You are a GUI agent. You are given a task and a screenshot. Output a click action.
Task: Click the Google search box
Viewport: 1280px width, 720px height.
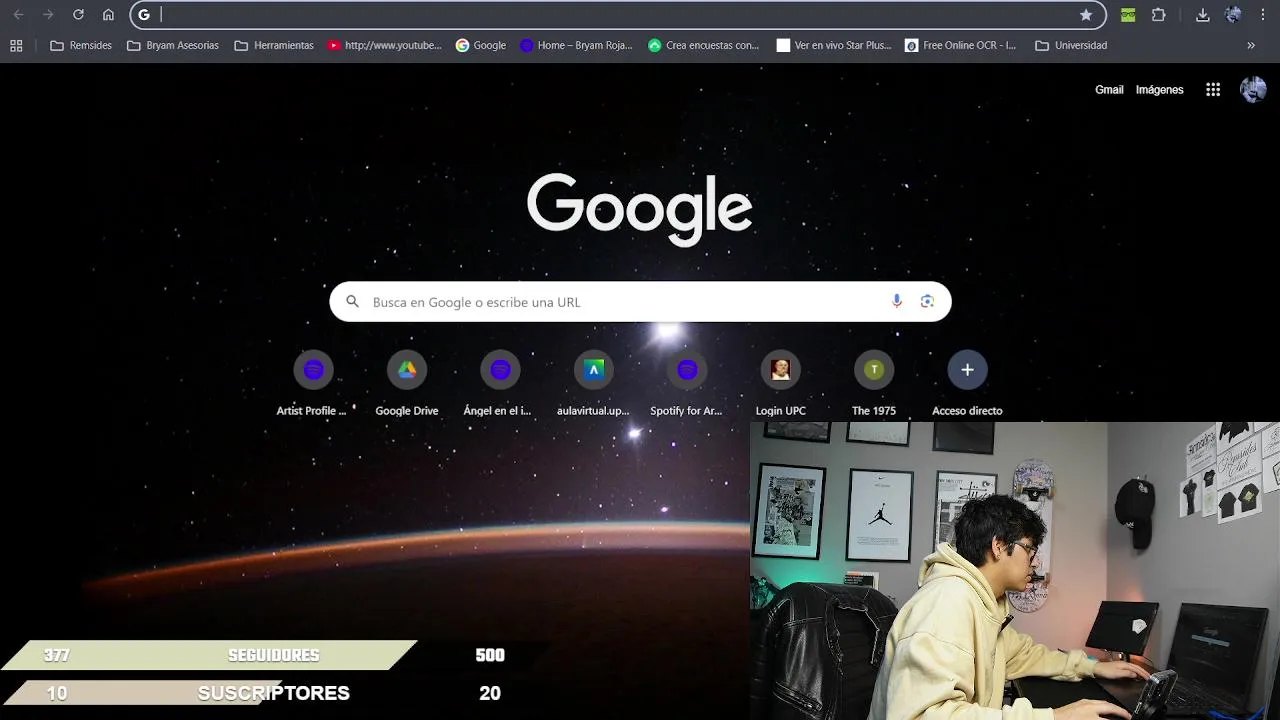640,302
